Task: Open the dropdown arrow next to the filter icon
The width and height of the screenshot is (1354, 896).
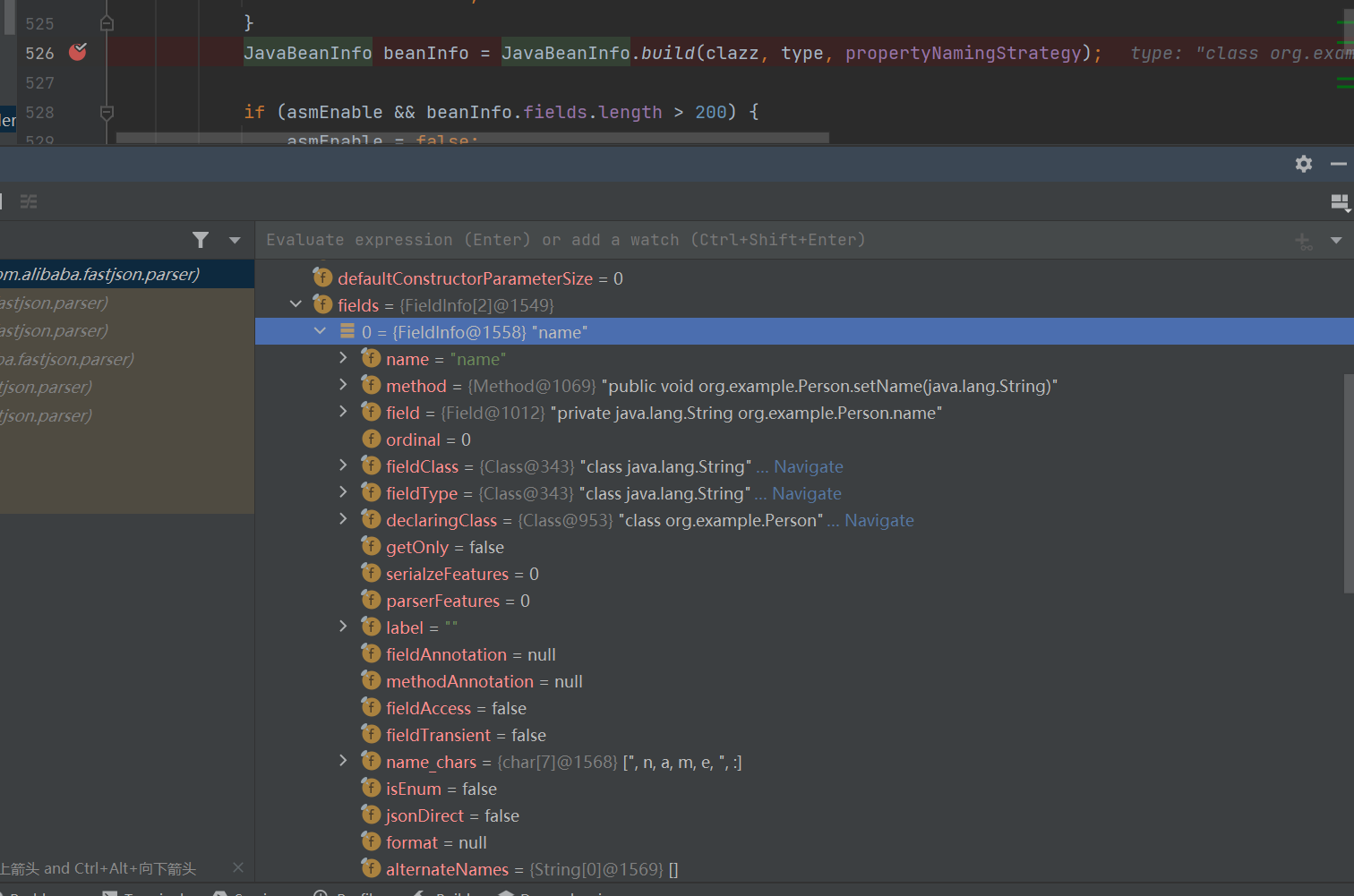Action: (x=235, y=240)
